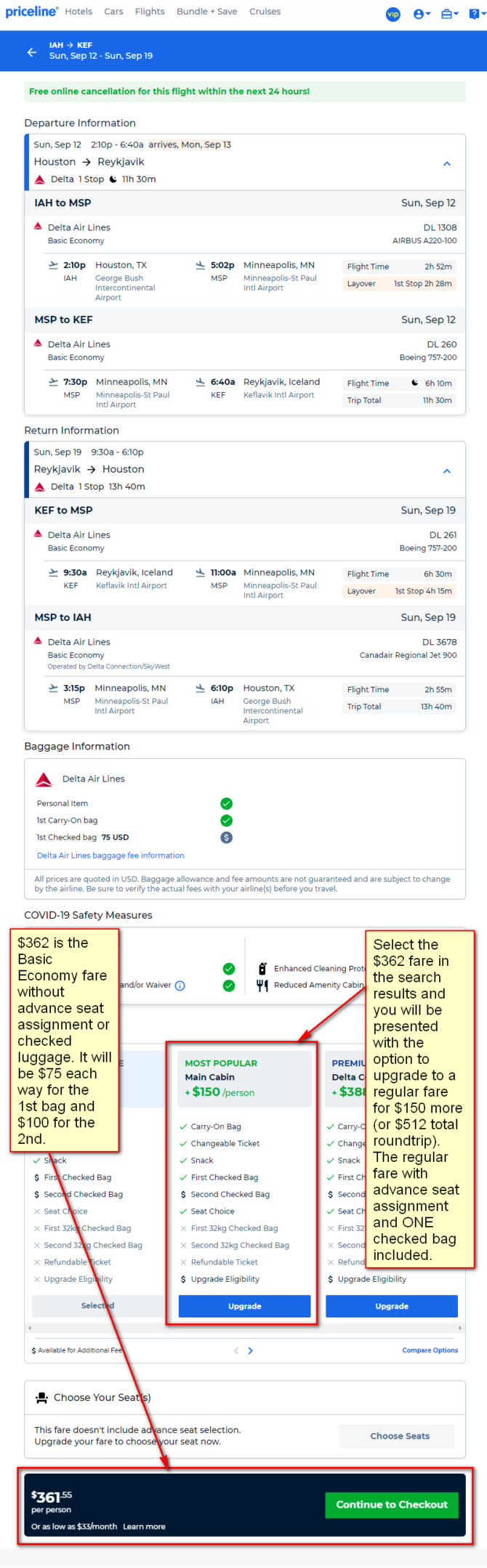Upgrade to the Main Cabin fare
The image size is (487, 1568).
(245, 1306)
